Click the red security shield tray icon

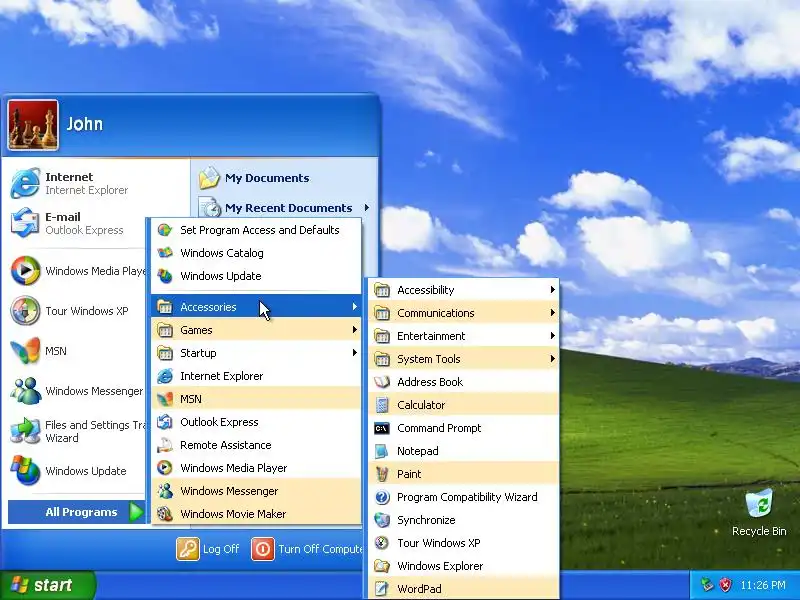725,585
